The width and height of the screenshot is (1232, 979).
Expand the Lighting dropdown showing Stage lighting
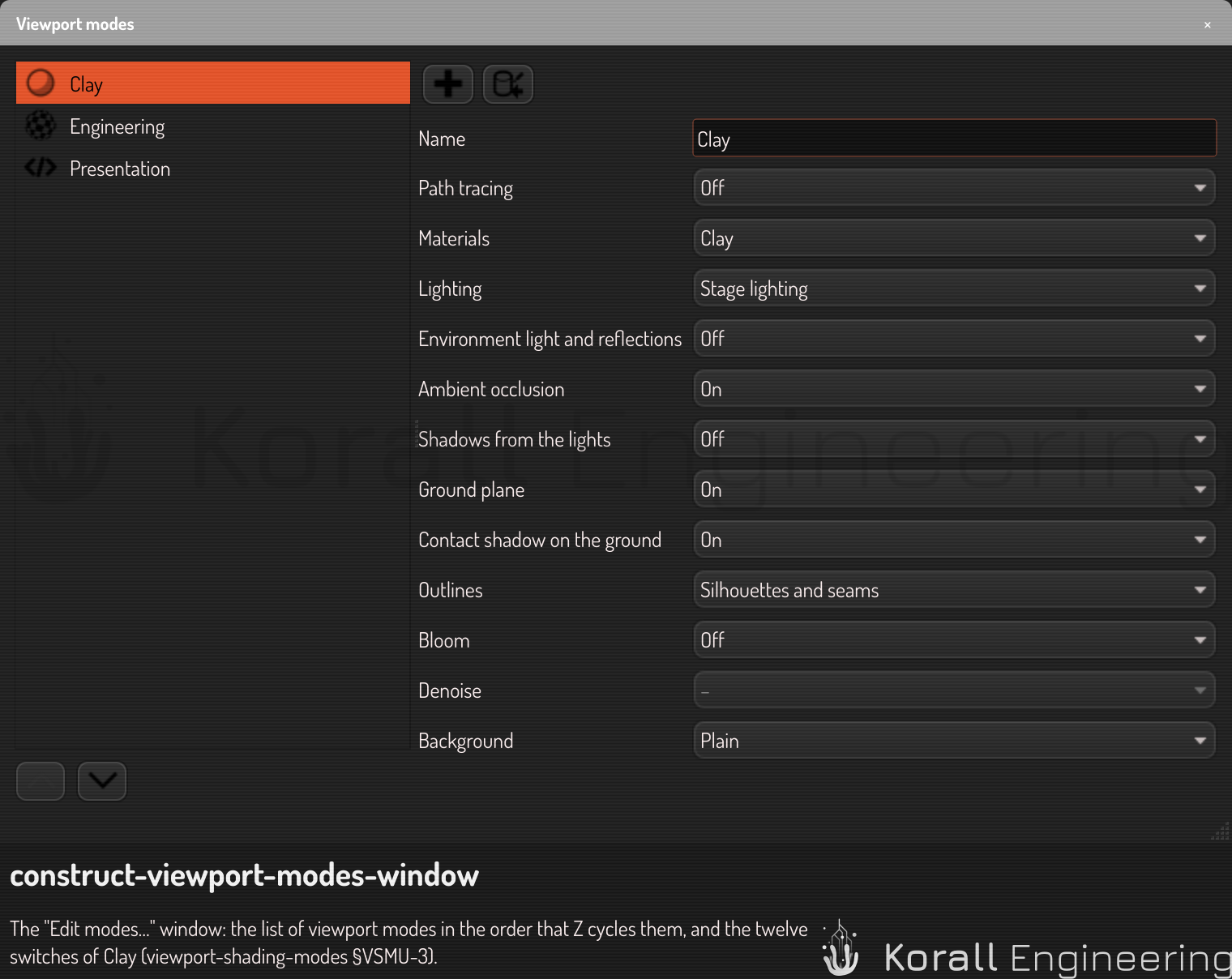955,289
